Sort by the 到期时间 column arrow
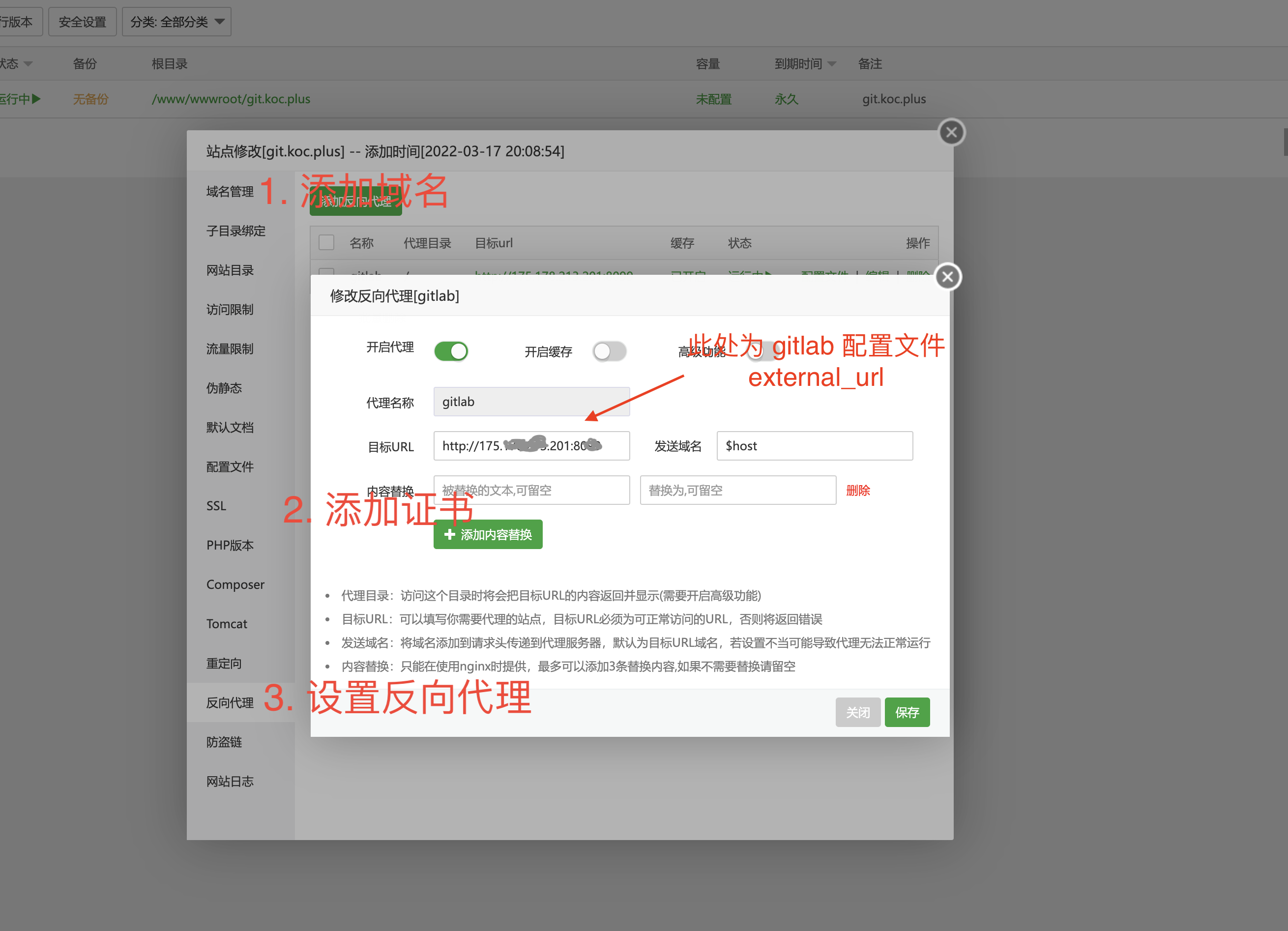Screen dimensions: 1288x931 (x=832, y=64)
